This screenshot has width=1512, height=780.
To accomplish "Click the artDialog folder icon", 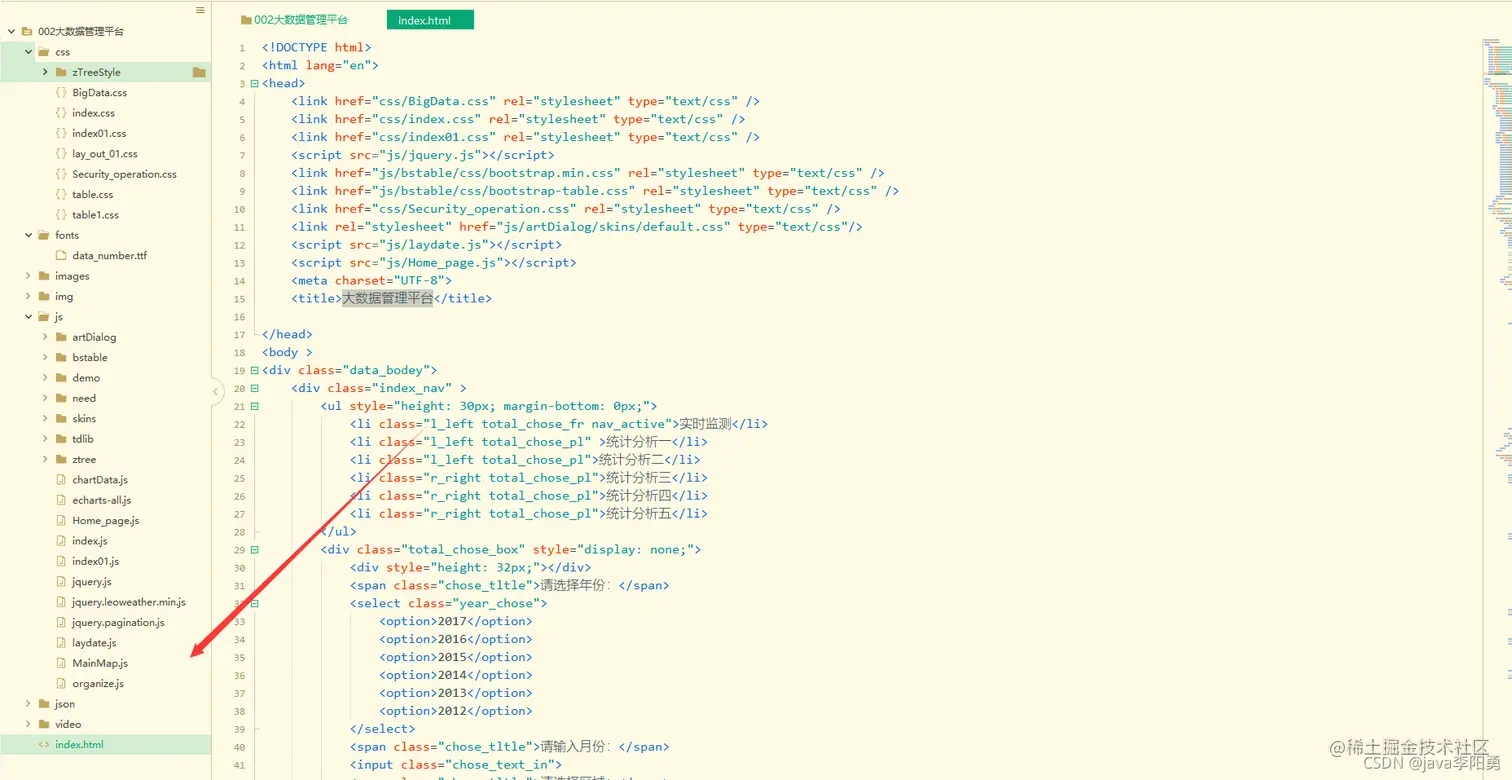I will pyautogui.click(x=62, y=337).
